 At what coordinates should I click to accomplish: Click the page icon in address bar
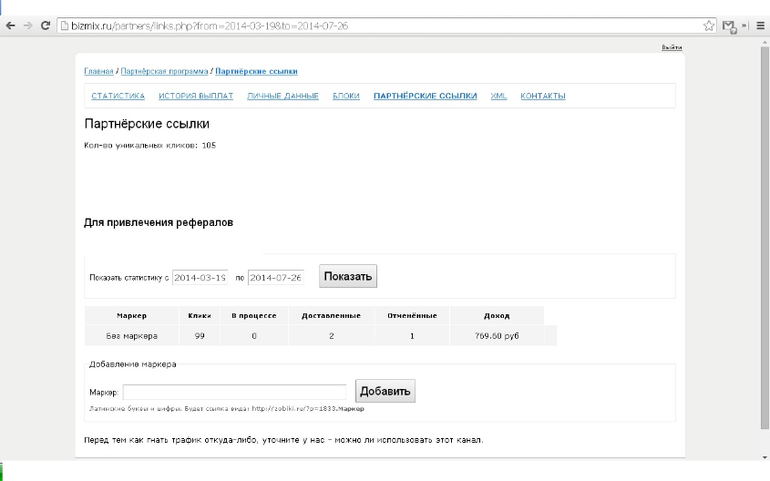[64, 26]
